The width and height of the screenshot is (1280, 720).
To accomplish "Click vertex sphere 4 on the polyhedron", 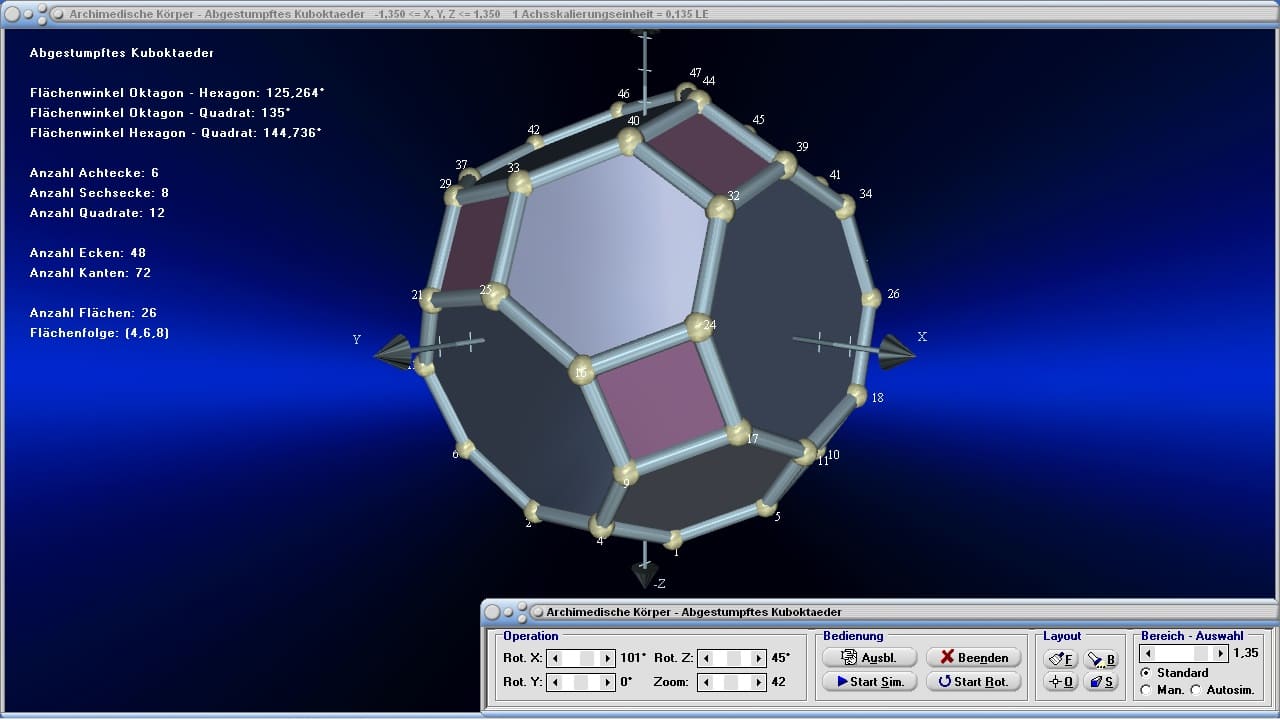I will click(601, 527).
